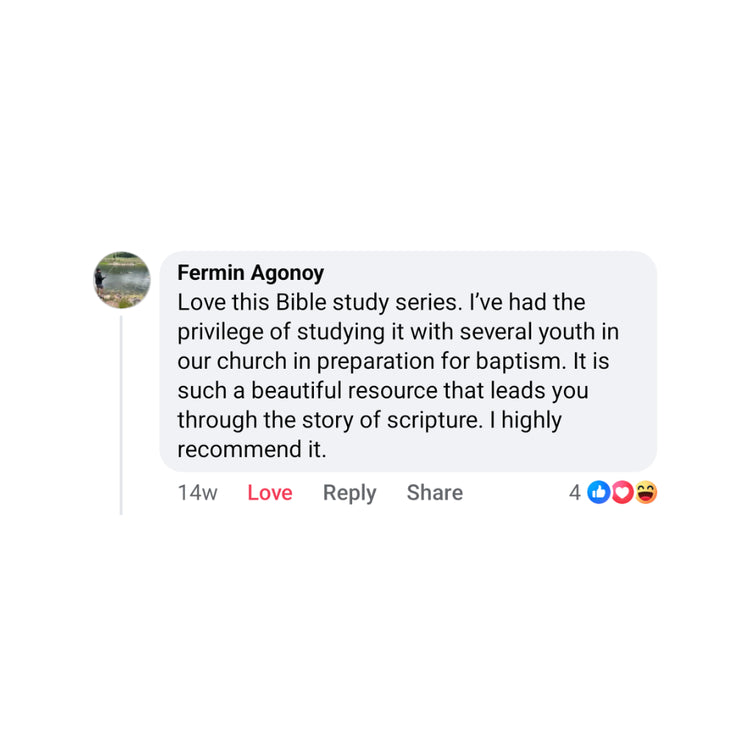Click the red heart Love reaction icon
The image size is (750, 750).
[622, 492]
